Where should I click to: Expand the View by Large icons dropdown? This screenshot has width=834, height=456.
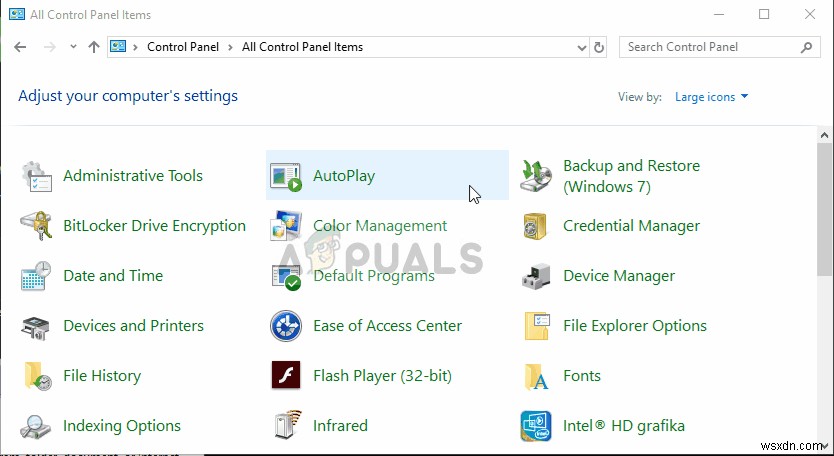coord(713,97)
